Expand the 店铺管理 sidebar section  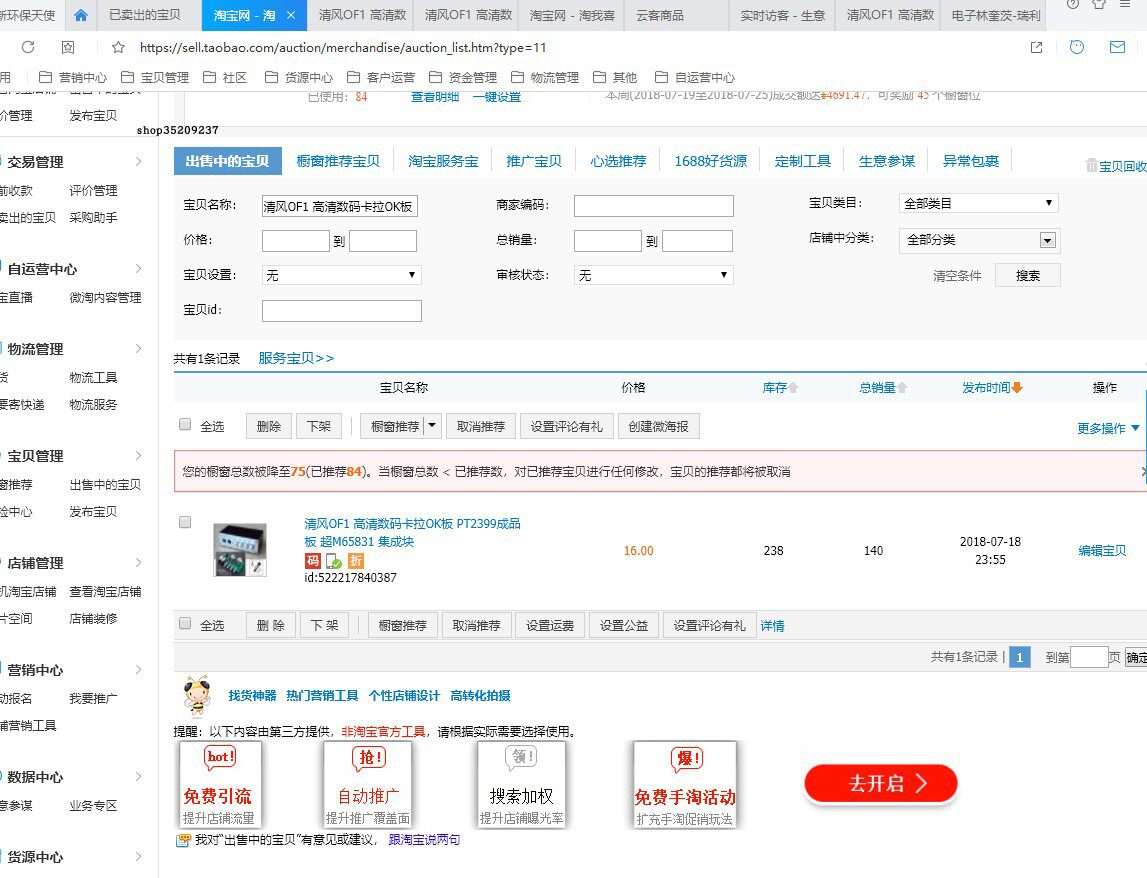(138, 563)
